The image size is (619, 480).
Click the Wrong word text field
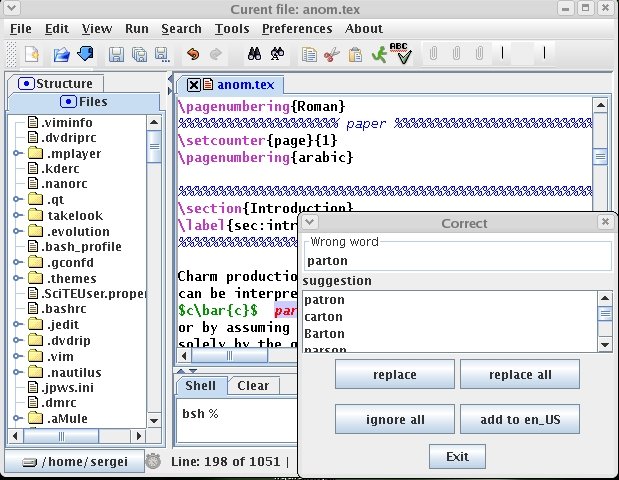pyautogui.click(x=457, y=261)
